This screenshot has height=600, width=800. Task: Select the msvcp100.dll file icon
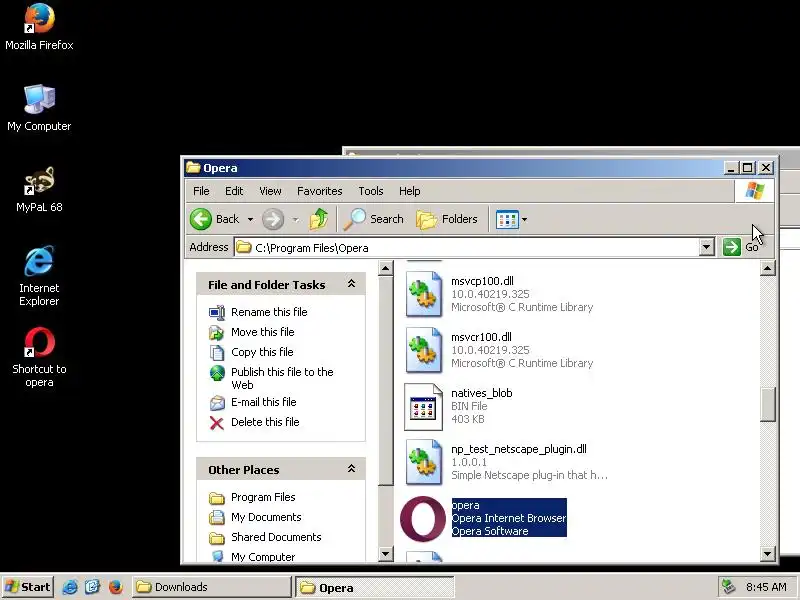(x=423, y=294)
